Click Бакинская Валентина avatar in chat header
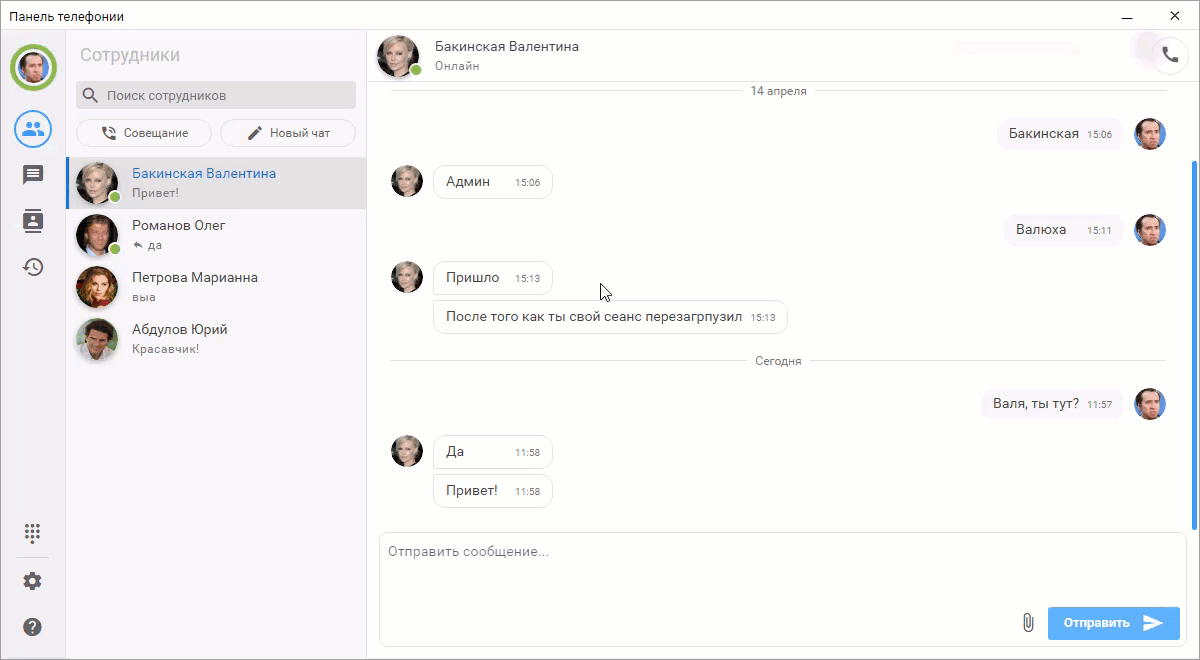Viewport: 1200px width, 660px height. [x=397, y=56]
